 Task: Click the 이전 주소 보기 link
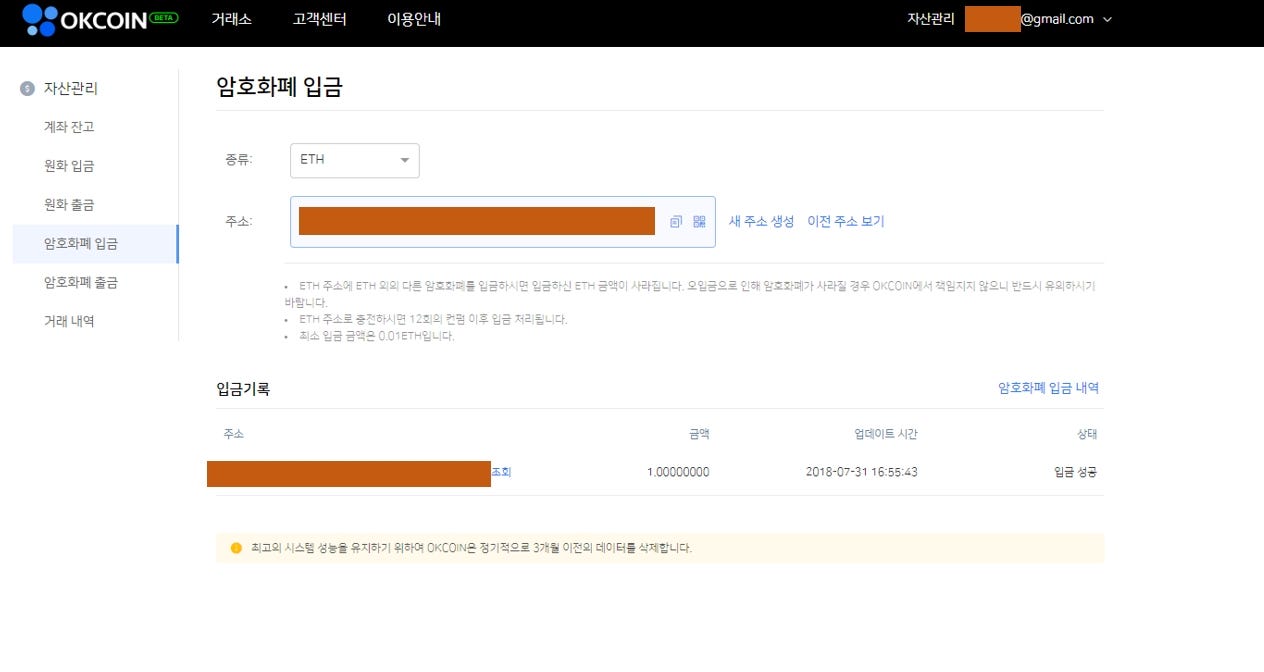pyautogui.click(x=846, y=222)
